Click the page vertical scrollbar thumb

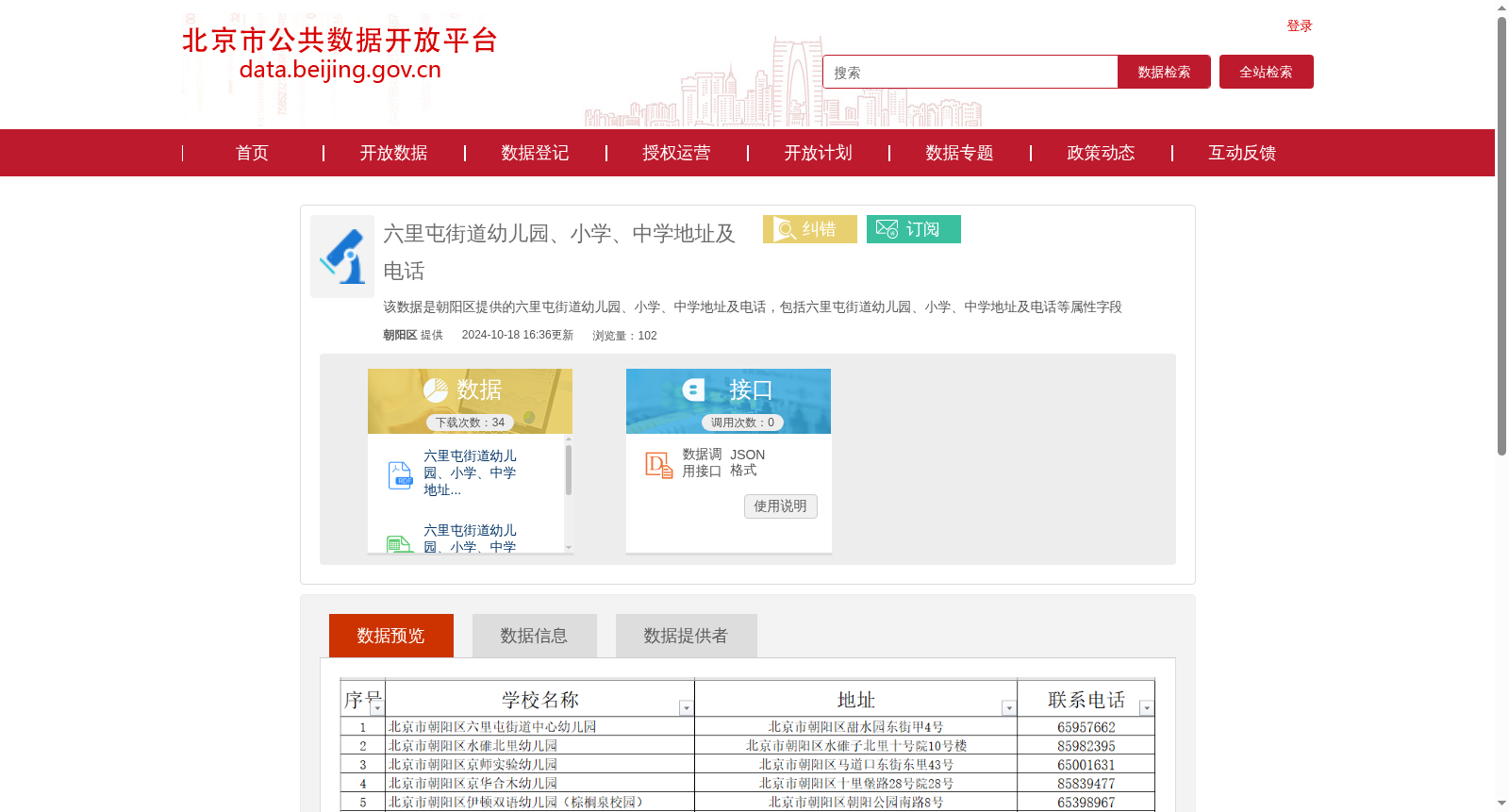(x=1502, y=236)
